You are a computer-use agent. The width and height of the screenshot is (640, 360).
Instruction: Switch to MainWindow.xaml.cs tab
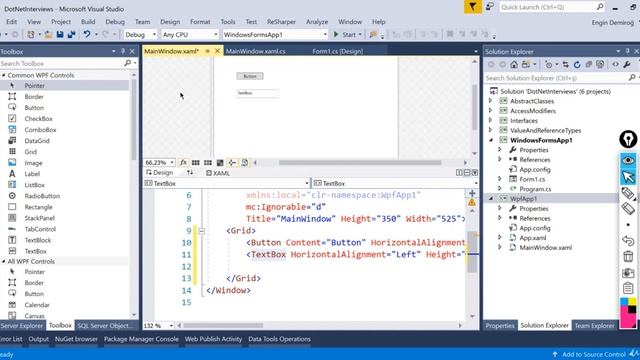[x=256, y=51]
